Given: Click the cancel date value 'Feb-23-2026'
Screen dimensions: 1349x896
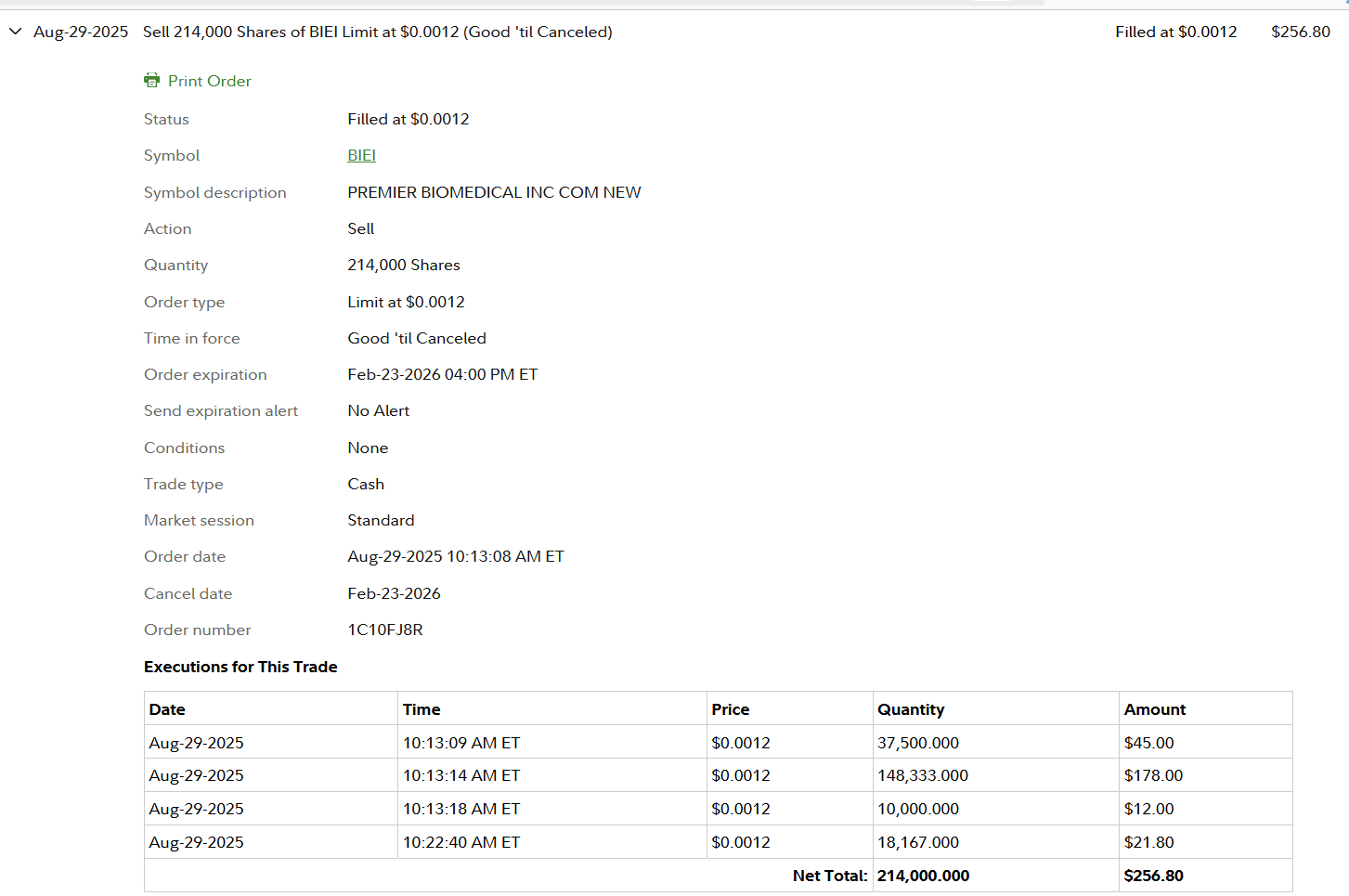Looking at the screenshot, I should click(x=395, y=593).
